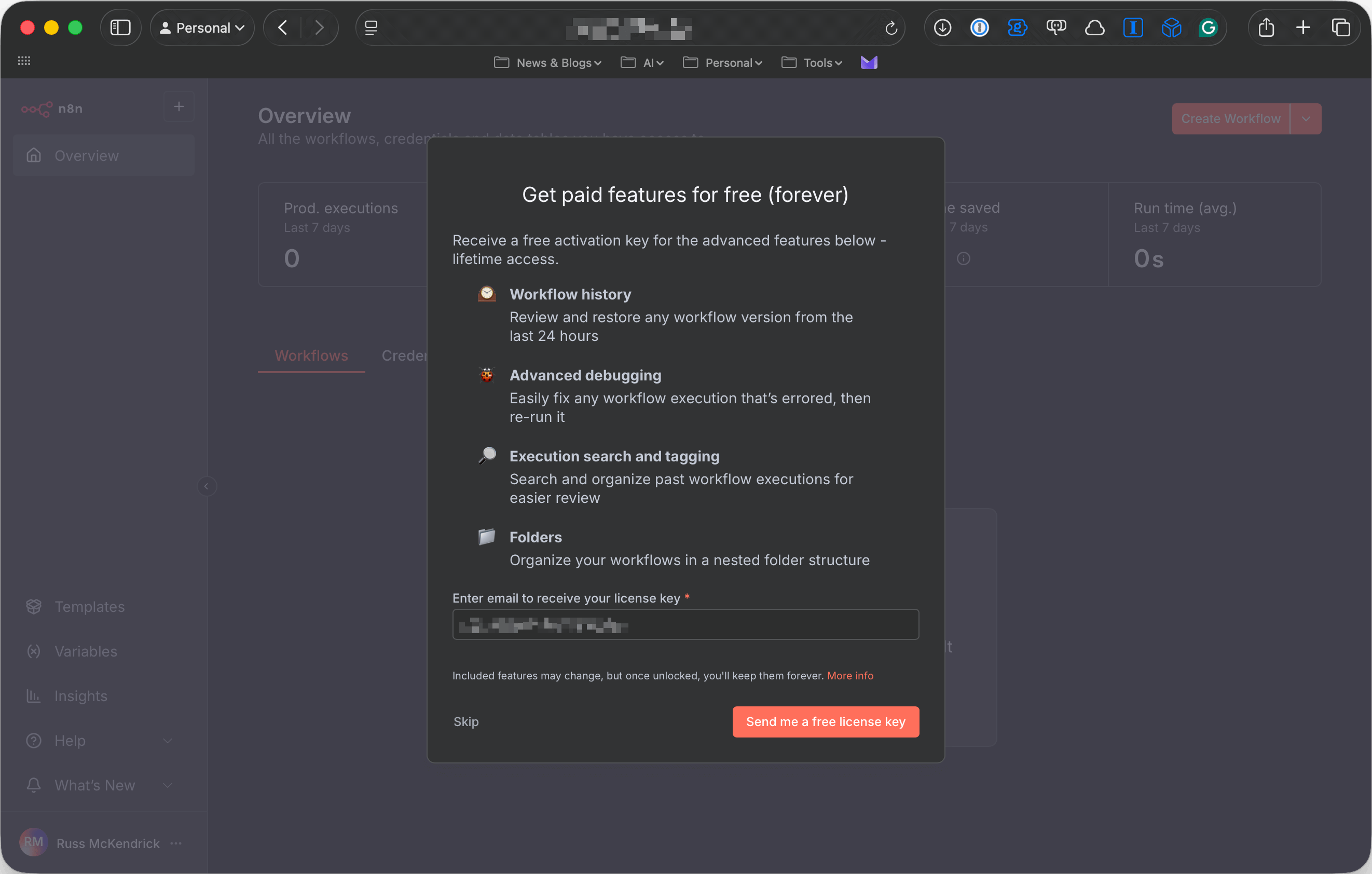Image resolution: width=1372 pixels, height=874 pixels.
Task: Open the Share icon in toolbar
Action: [1266, 28]
